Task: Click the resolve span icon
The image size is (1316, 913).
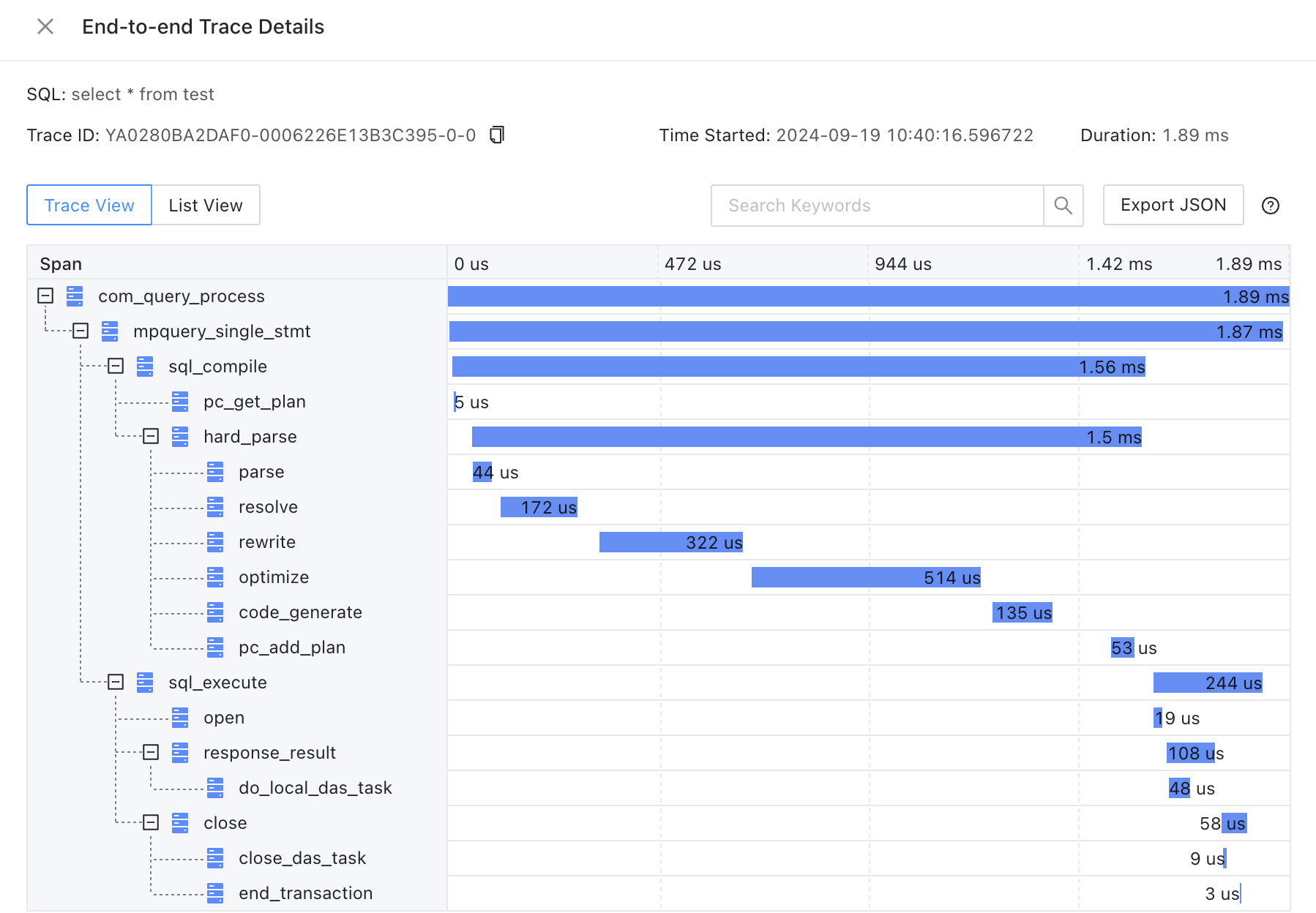Action: pyautogui.click(x=215, y=507)
